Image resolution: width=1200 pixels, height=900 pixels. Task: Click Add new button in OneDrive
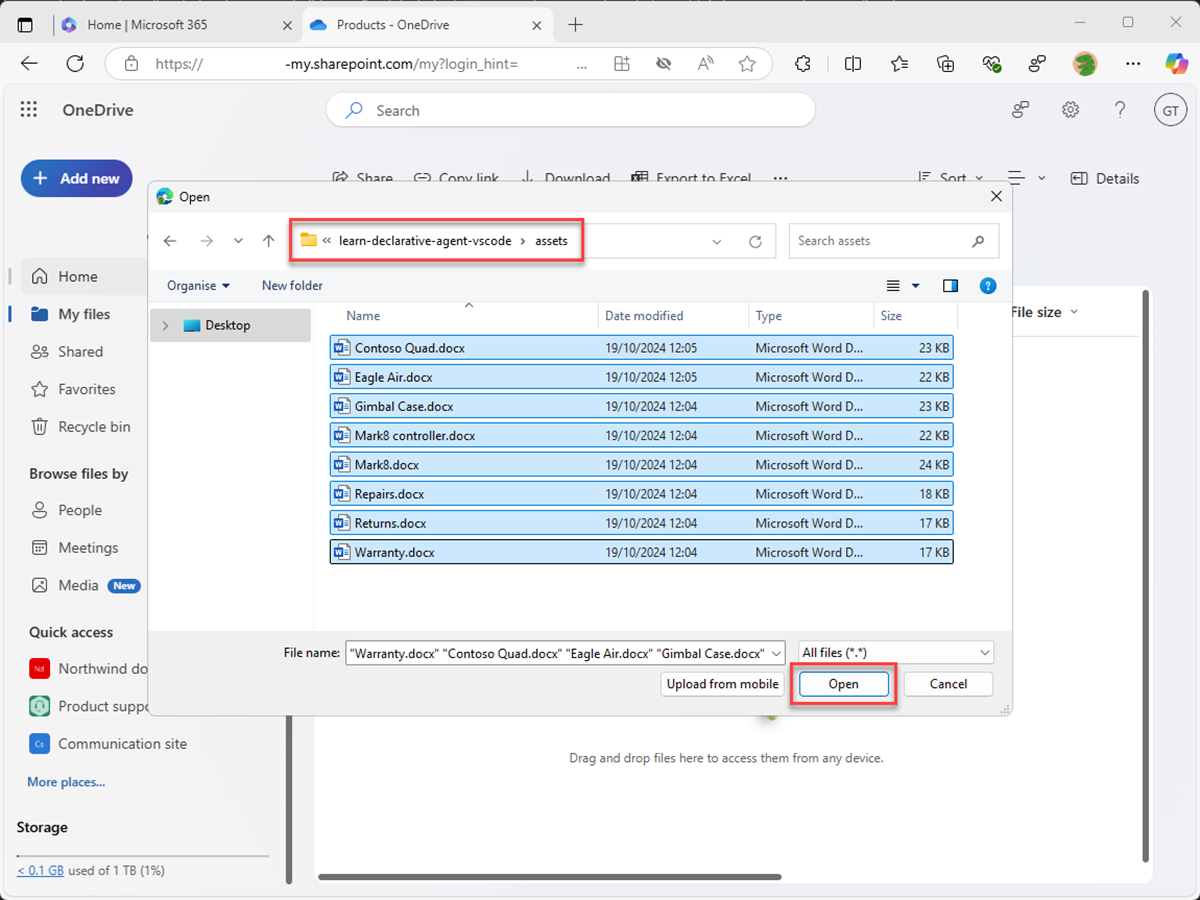click(x=77, y=178)
